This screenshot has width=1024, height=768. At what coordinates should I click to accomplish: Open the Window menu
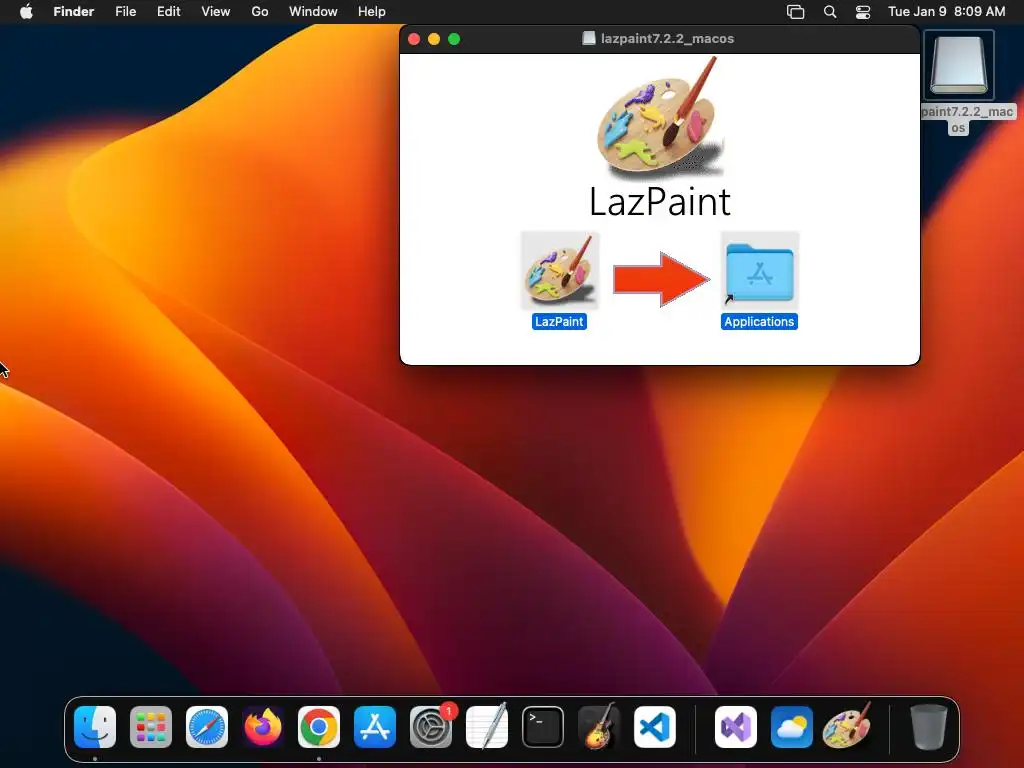313,12
